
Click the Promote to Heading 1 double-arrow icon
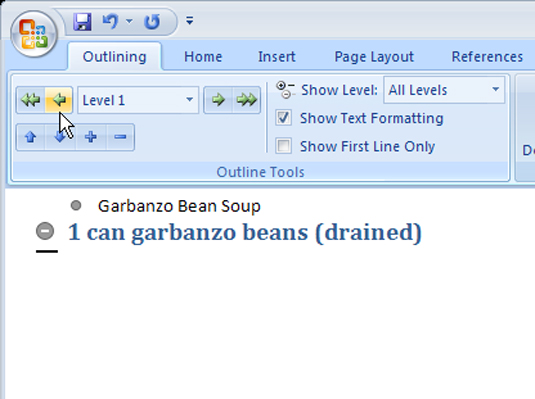pos(31,100)
